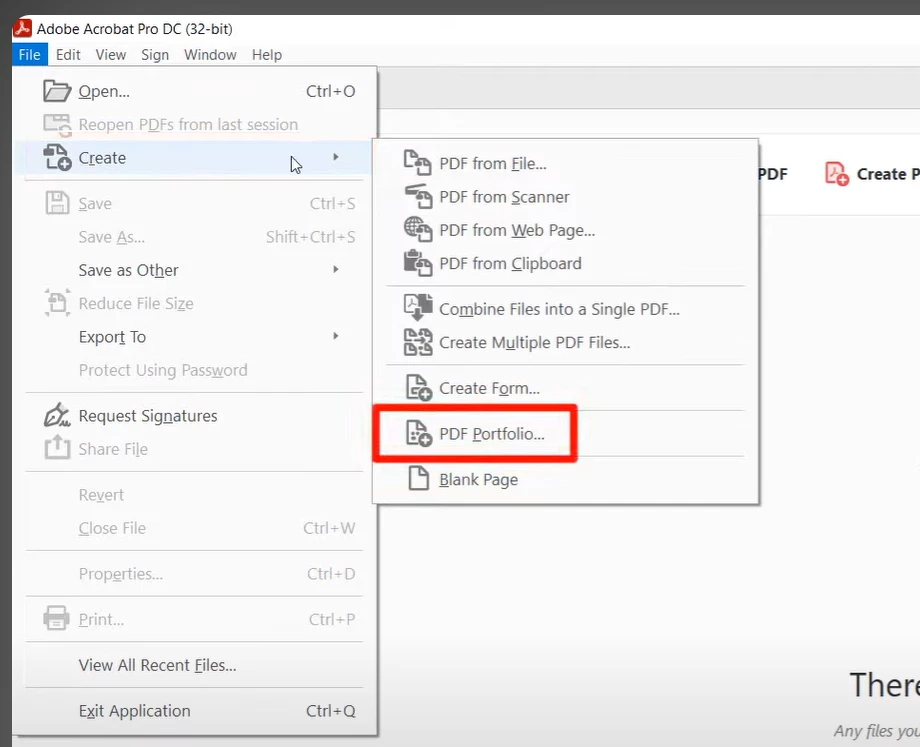920x747 pixels.
Task: Select PDF from Web Page... option
Action: 565,230
